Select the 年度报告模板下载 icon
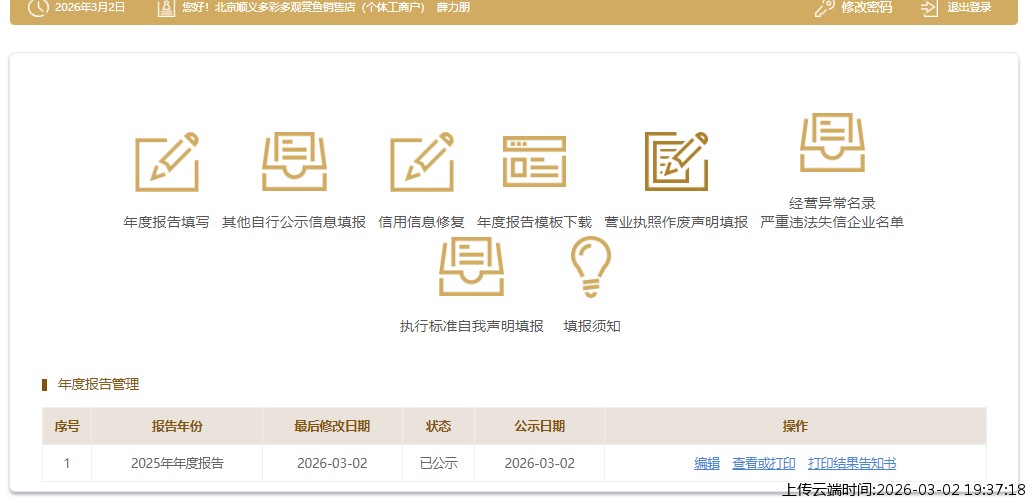This screenshot has height=503, width=1032. (534, 162)
